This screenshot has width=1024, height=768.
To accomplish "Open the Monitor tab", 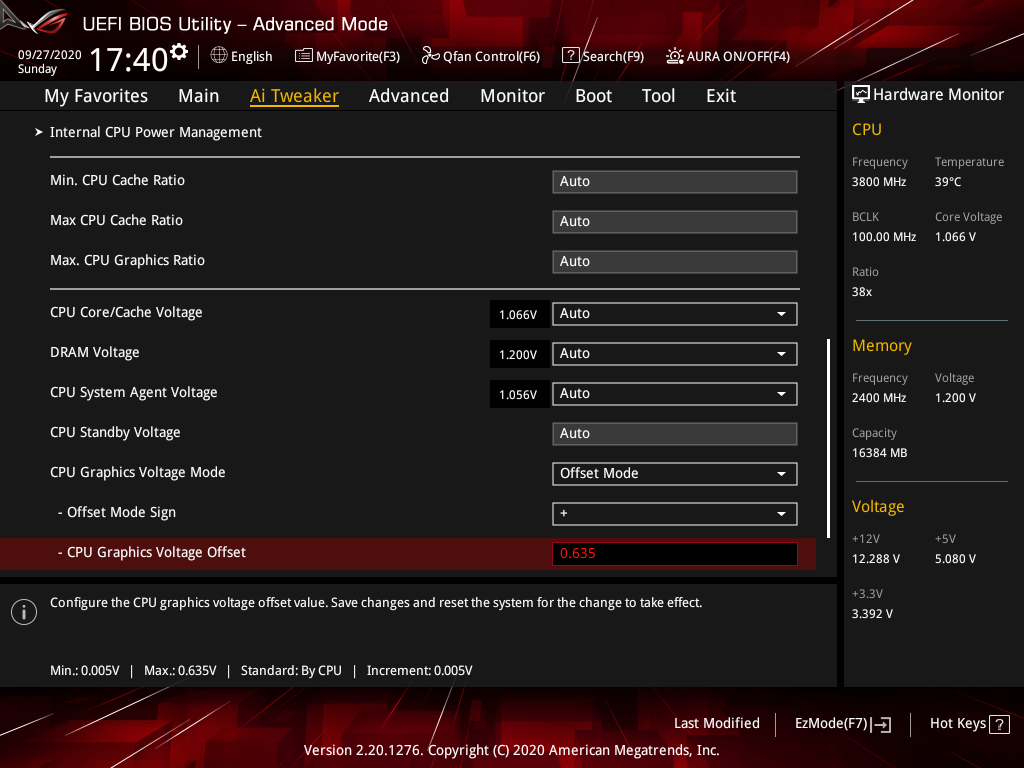I will 513,96.
